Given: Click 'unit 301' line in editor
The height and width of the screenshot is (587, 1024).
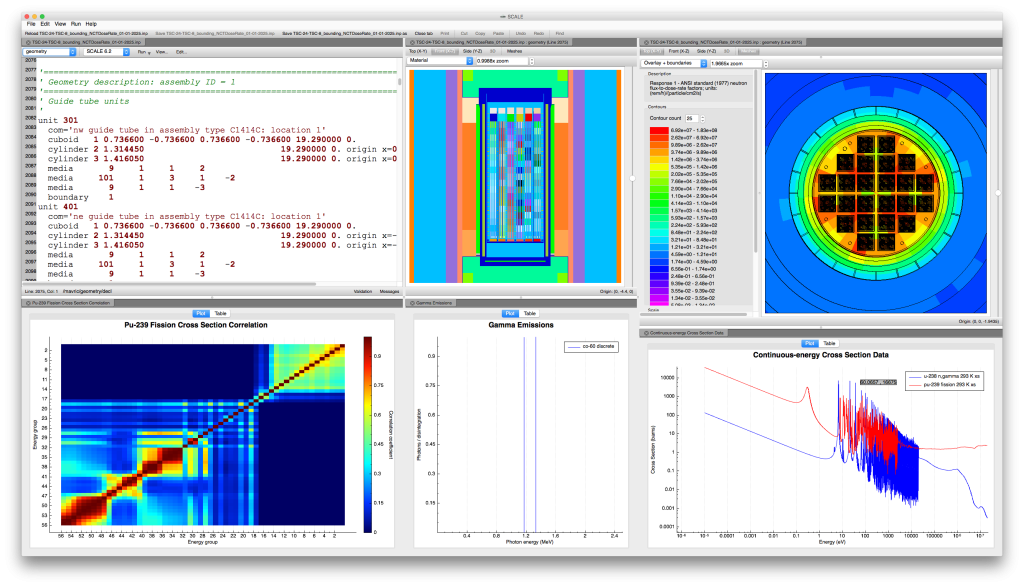Looking at the screenshot, I should click(x=58, y=120).
